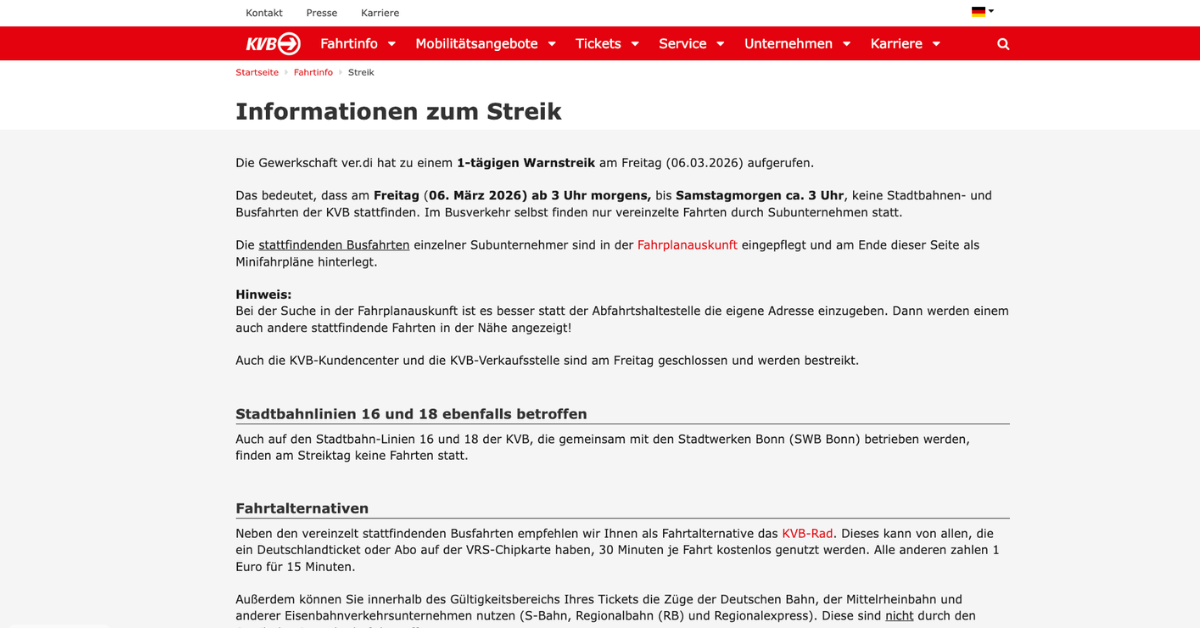Viewport: 1200px width, 628px height.
Task: Open search with the magnifier icon
Action: coord(1003,44)
